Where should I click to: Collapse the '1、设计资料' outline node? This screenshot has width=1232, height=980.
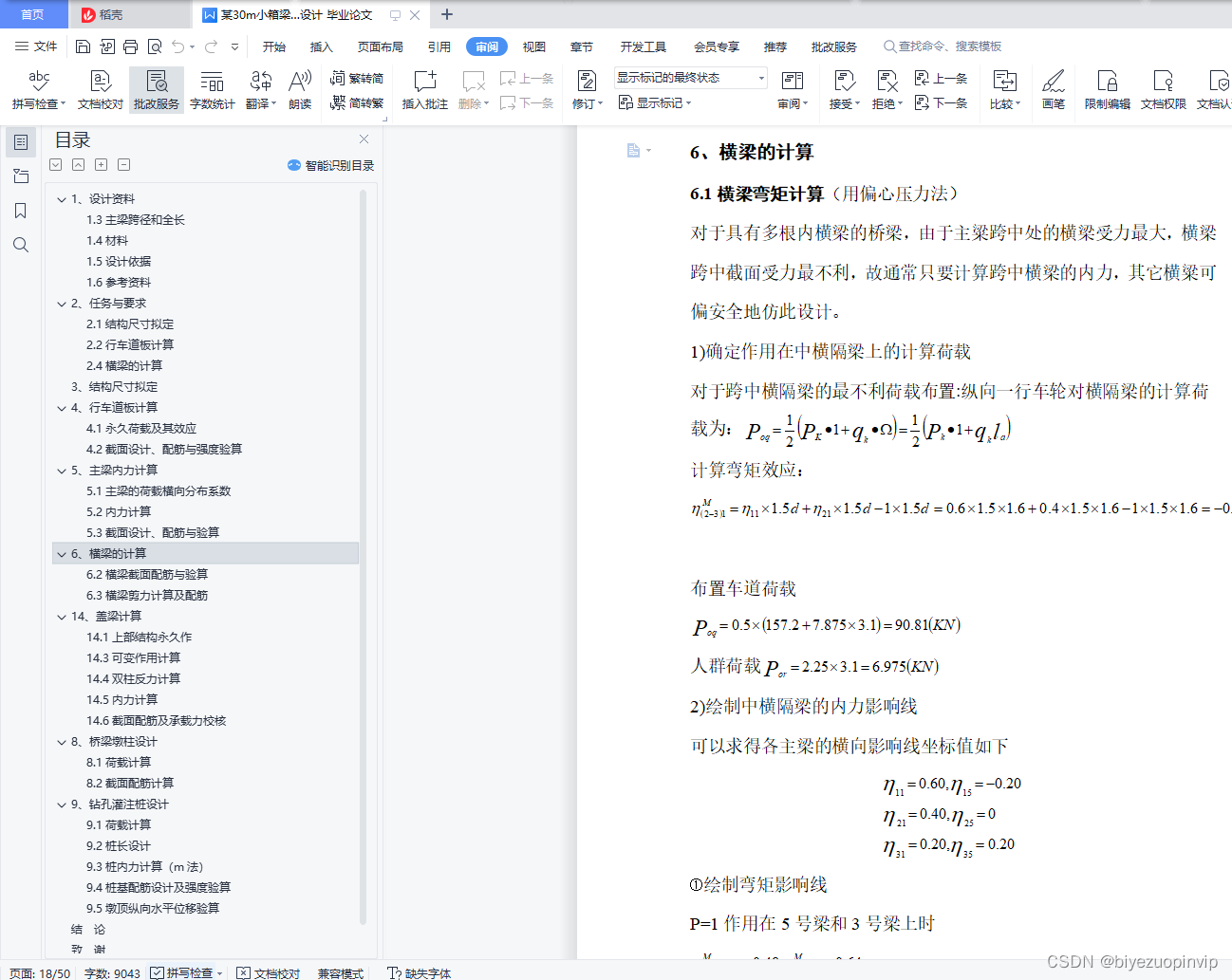(62, 199)
